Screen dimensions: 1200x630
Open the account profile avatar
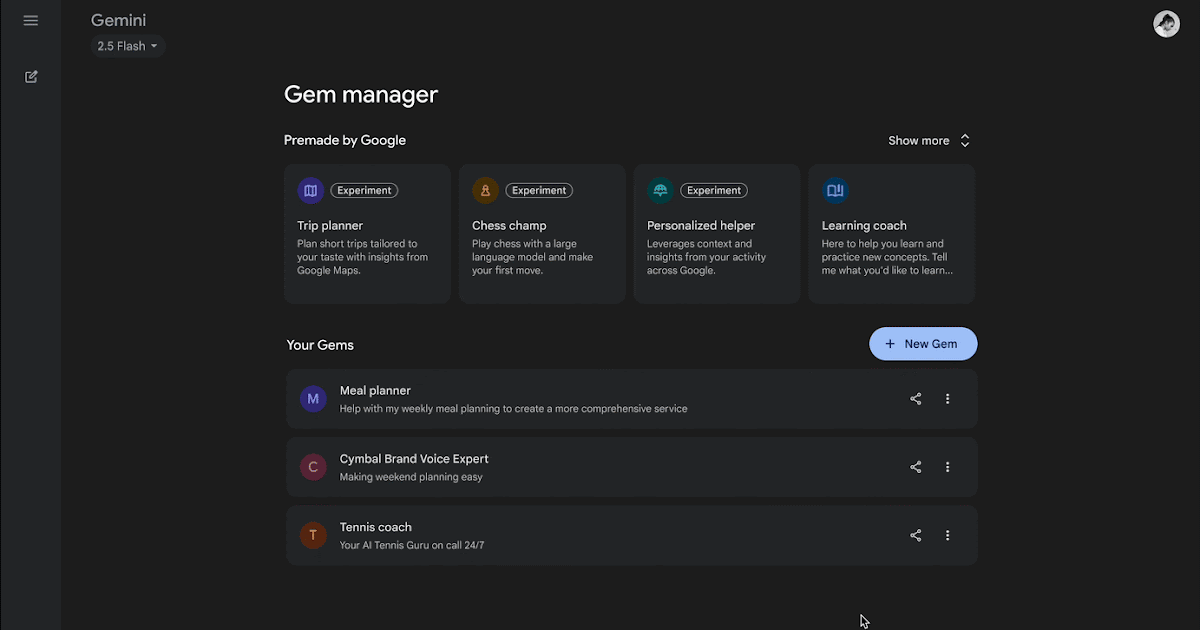1166,24
